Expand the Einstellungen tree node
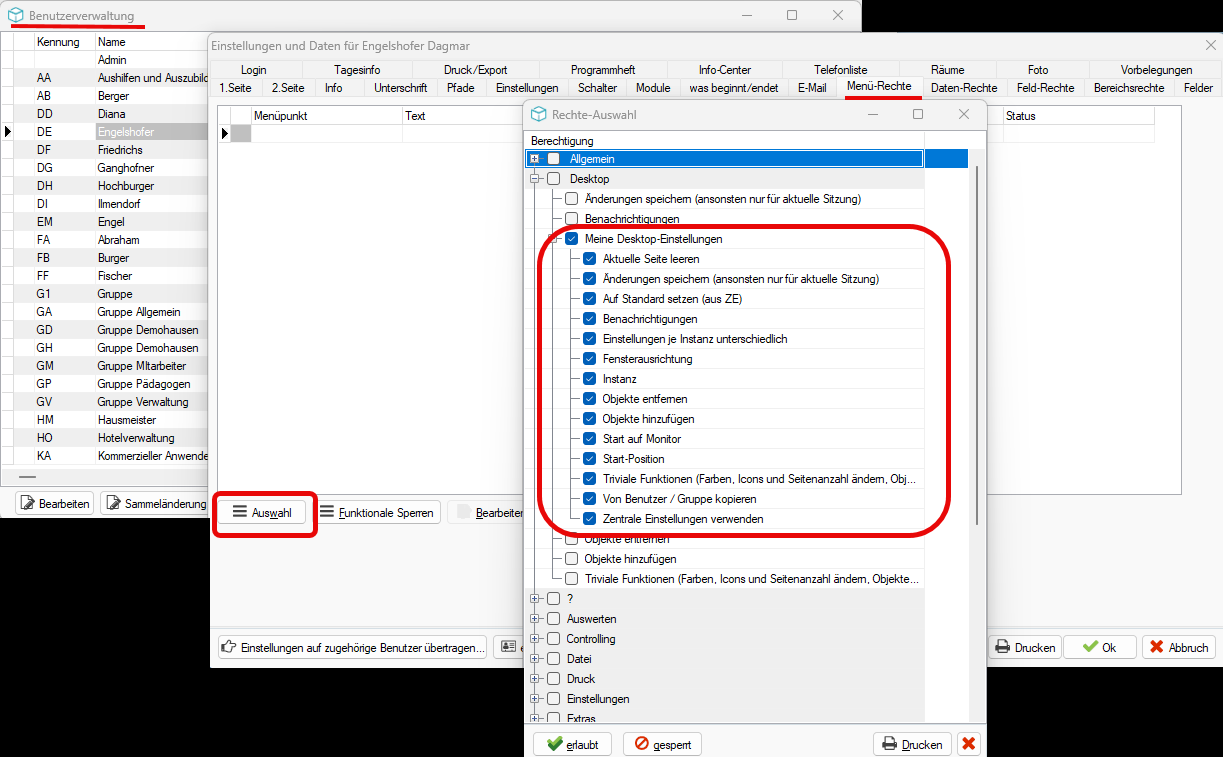Screen dimensions: 1223x757 535,699
